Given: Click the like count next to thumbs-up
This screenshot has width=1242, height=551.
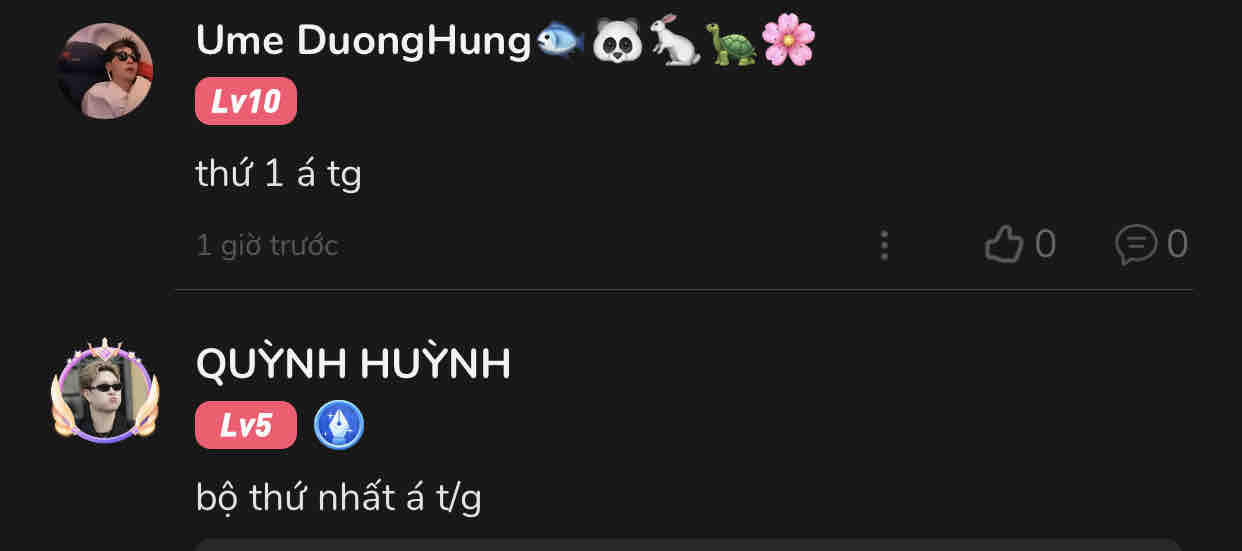Looking at the screenshot, I should coord(1045,244).
